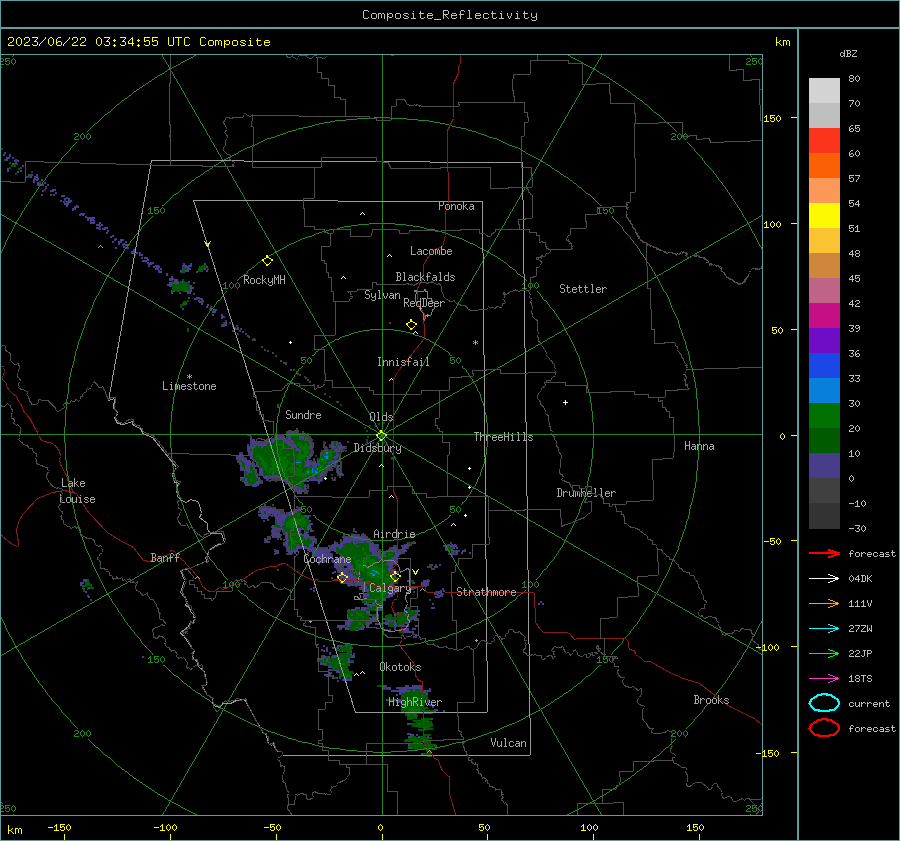
Task: Click the Strathmore town label
Action: 486,592
